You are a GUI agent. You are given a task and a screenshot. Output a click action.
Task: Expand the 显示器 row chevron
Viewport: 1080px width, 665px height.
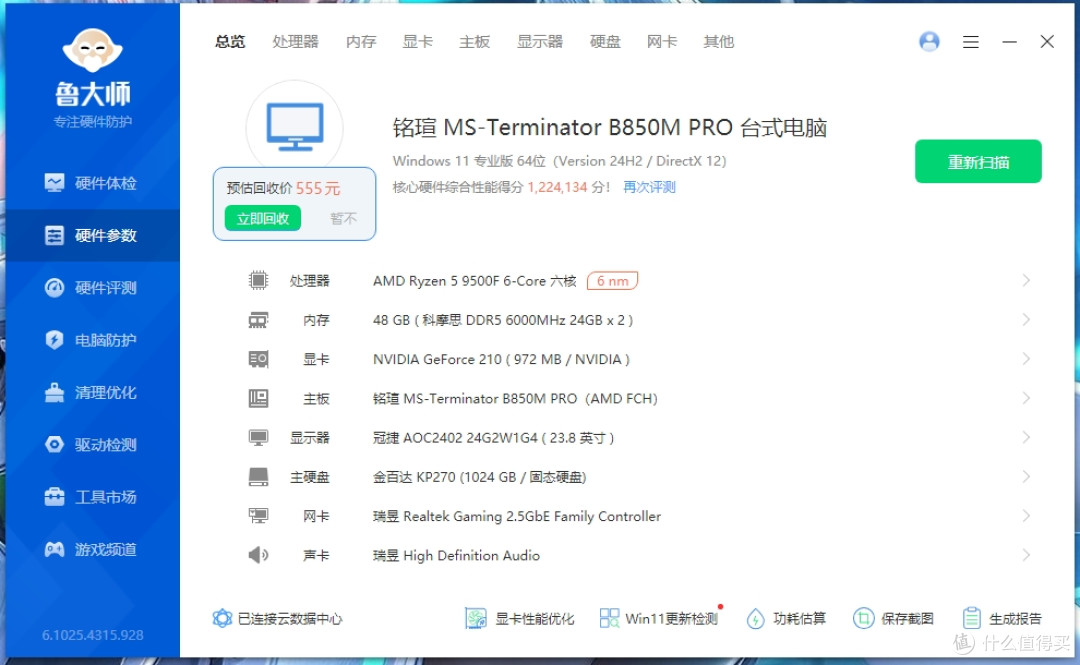click(x=1026, y=438)
